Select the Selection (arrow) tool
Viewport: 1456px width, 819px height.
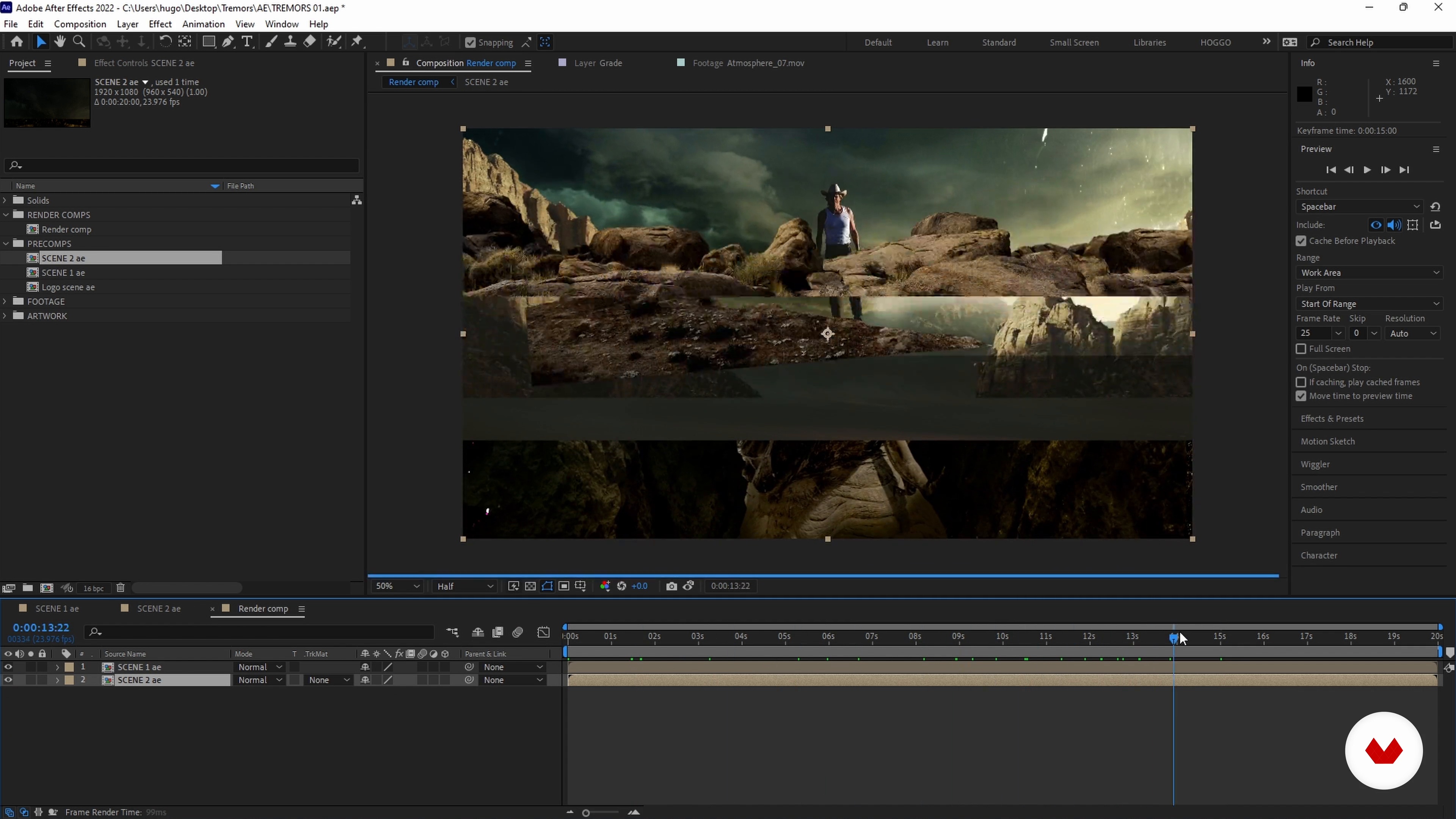pos(41,42)
